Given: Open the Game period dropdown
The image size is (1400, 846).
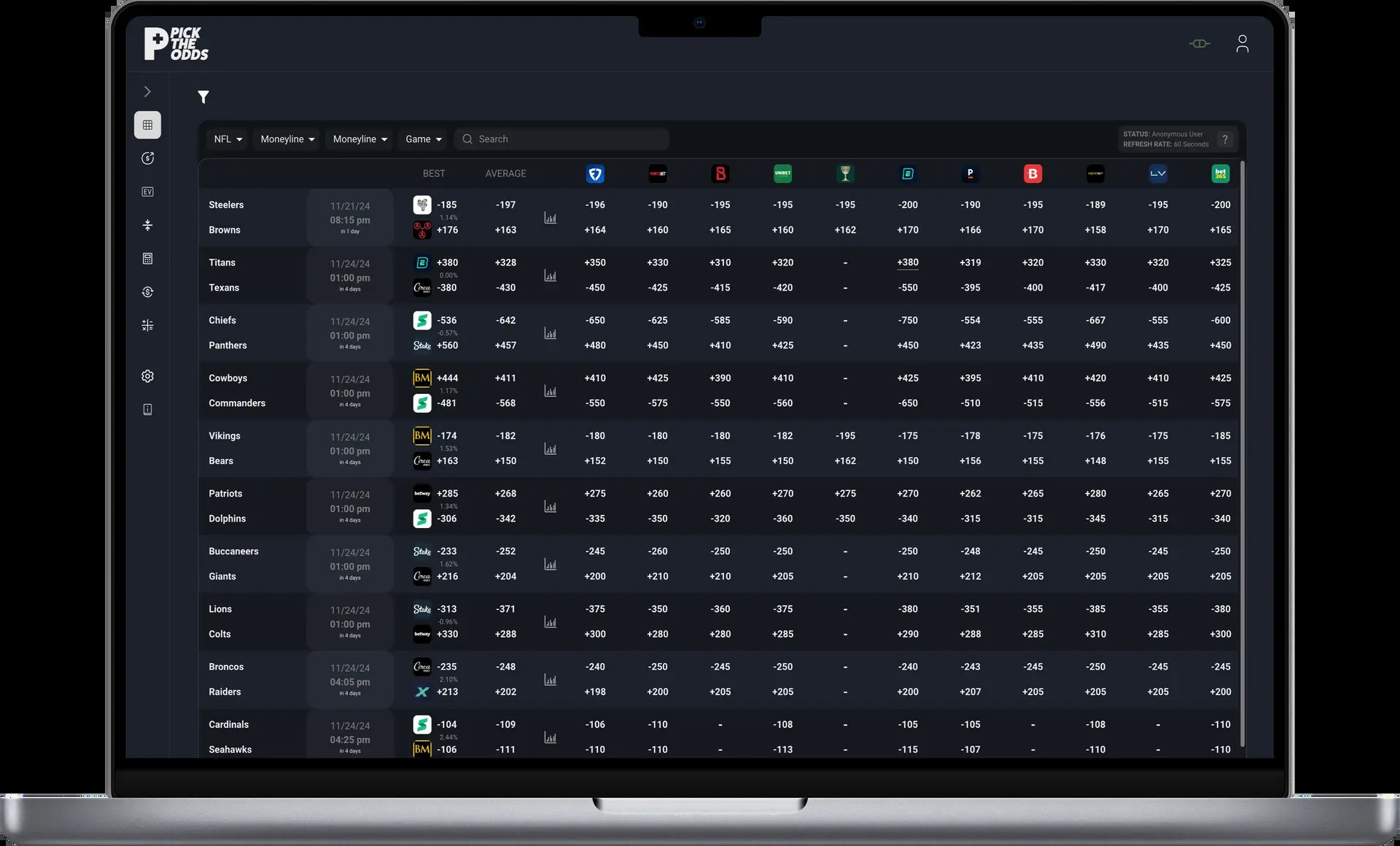Looking at the screenshot, I should (424, 139).
